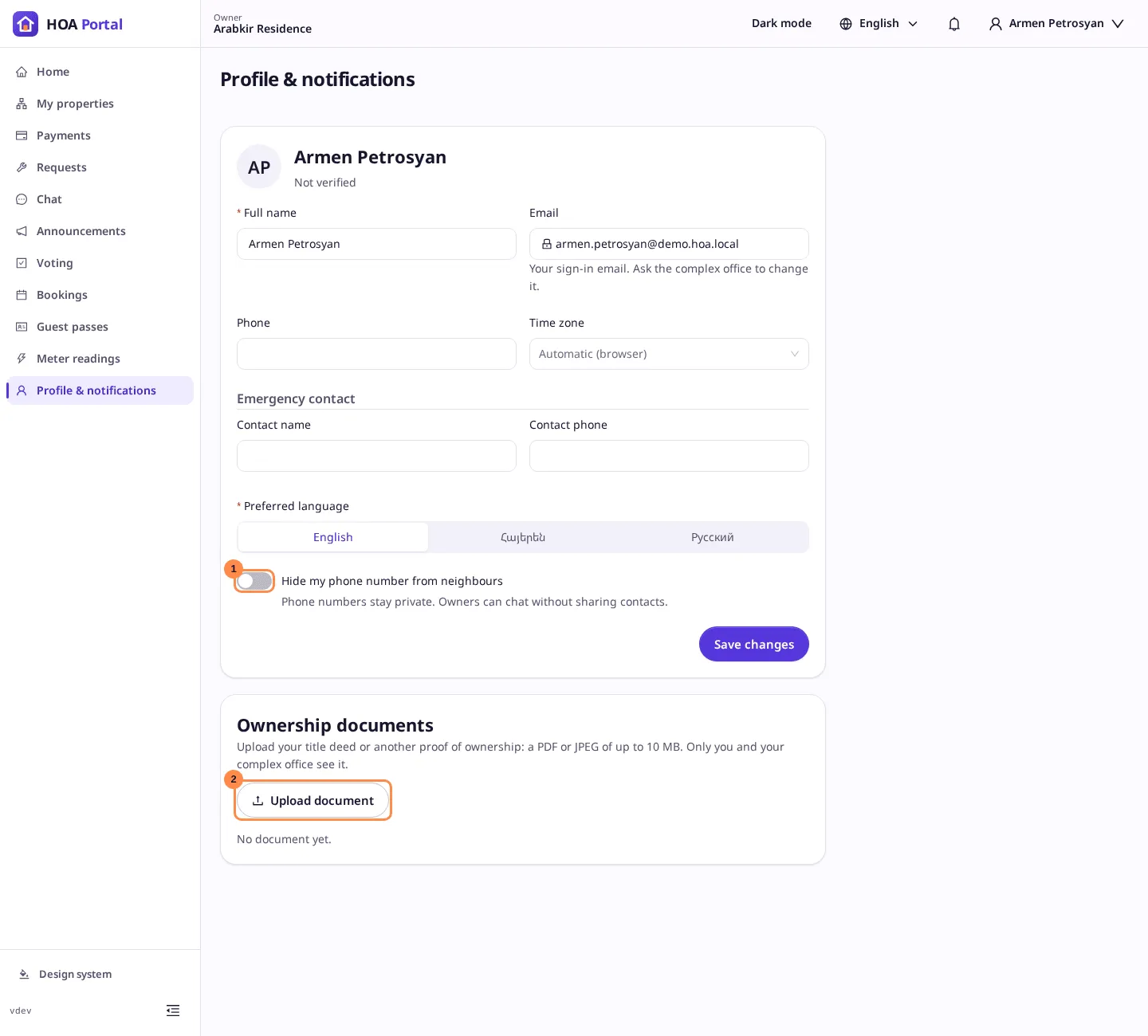Click the Upload document button
This screenshot has width=1148, height=1036.
click(x=313, y=800)
